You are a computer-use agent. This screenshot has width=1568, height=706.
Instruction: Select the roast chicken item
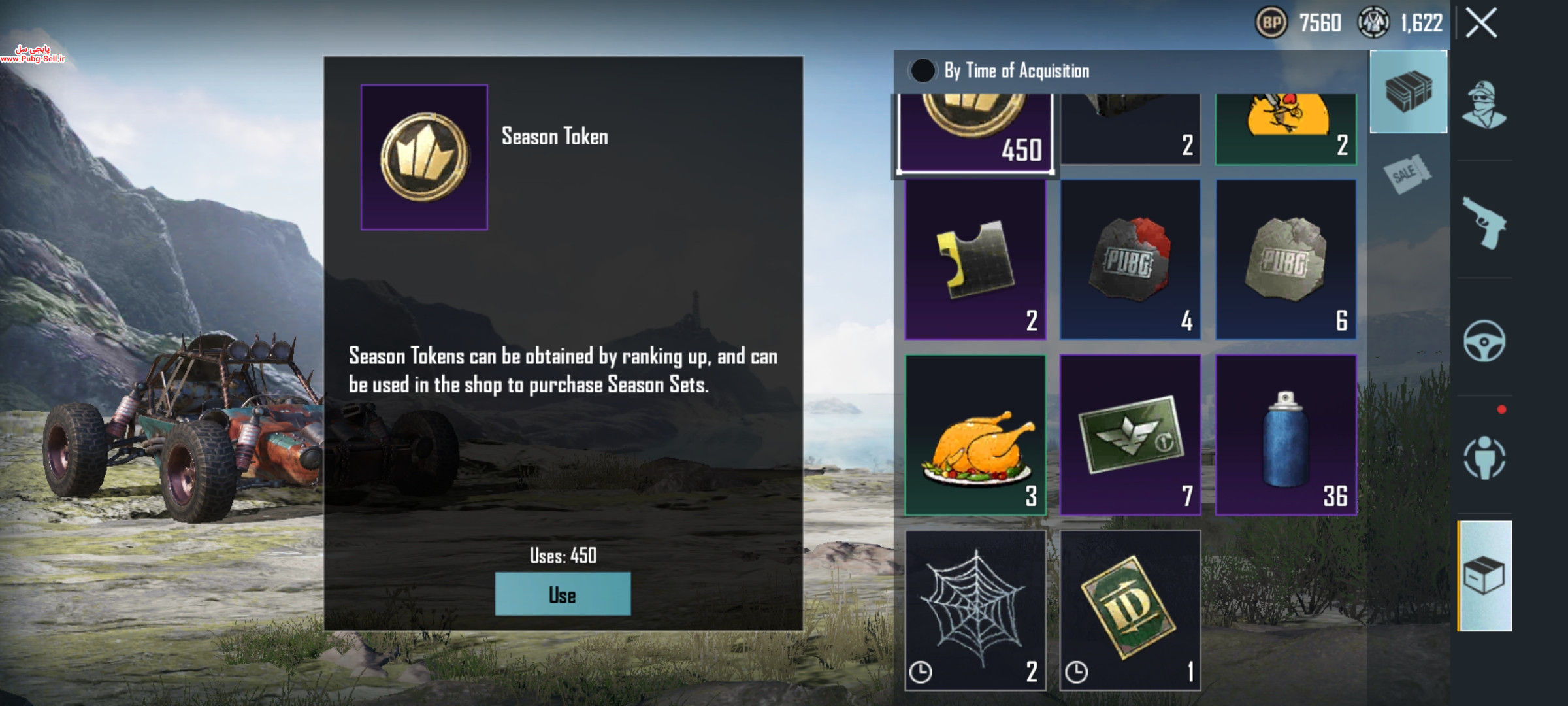(975, 435)
